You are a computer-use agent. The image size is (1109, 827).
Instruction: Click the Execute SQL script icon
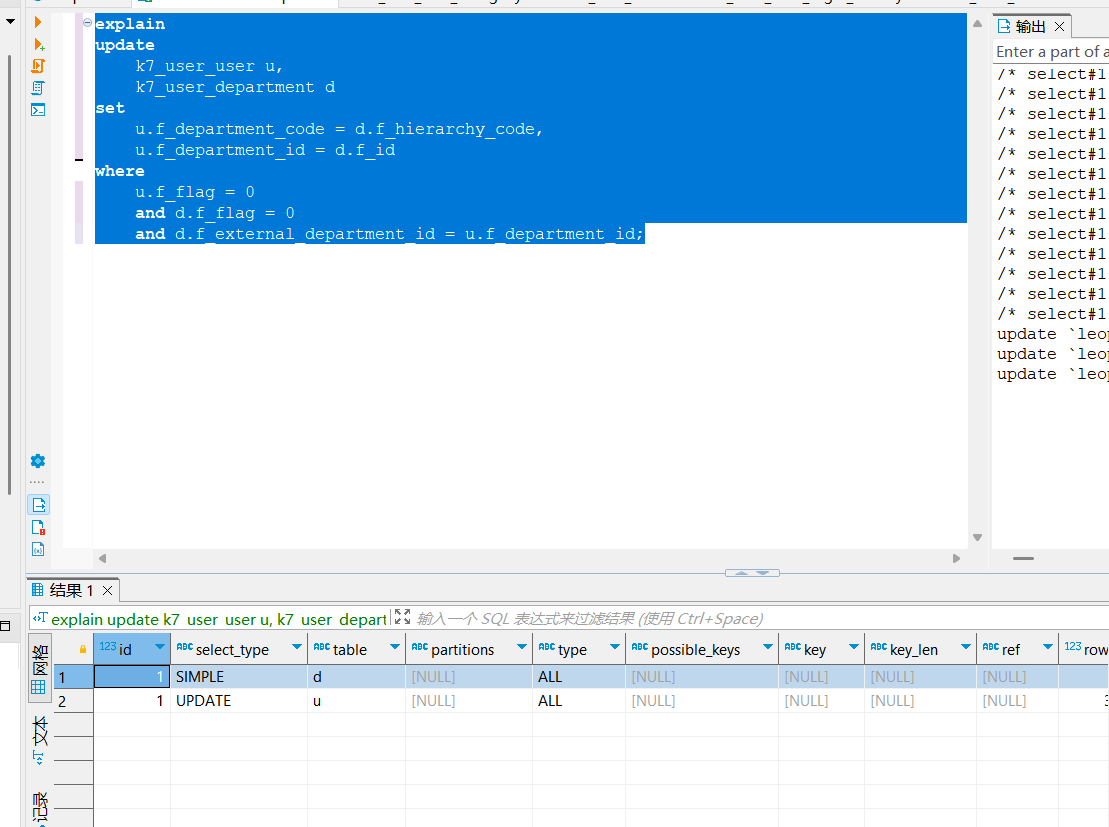pos(38,66)
